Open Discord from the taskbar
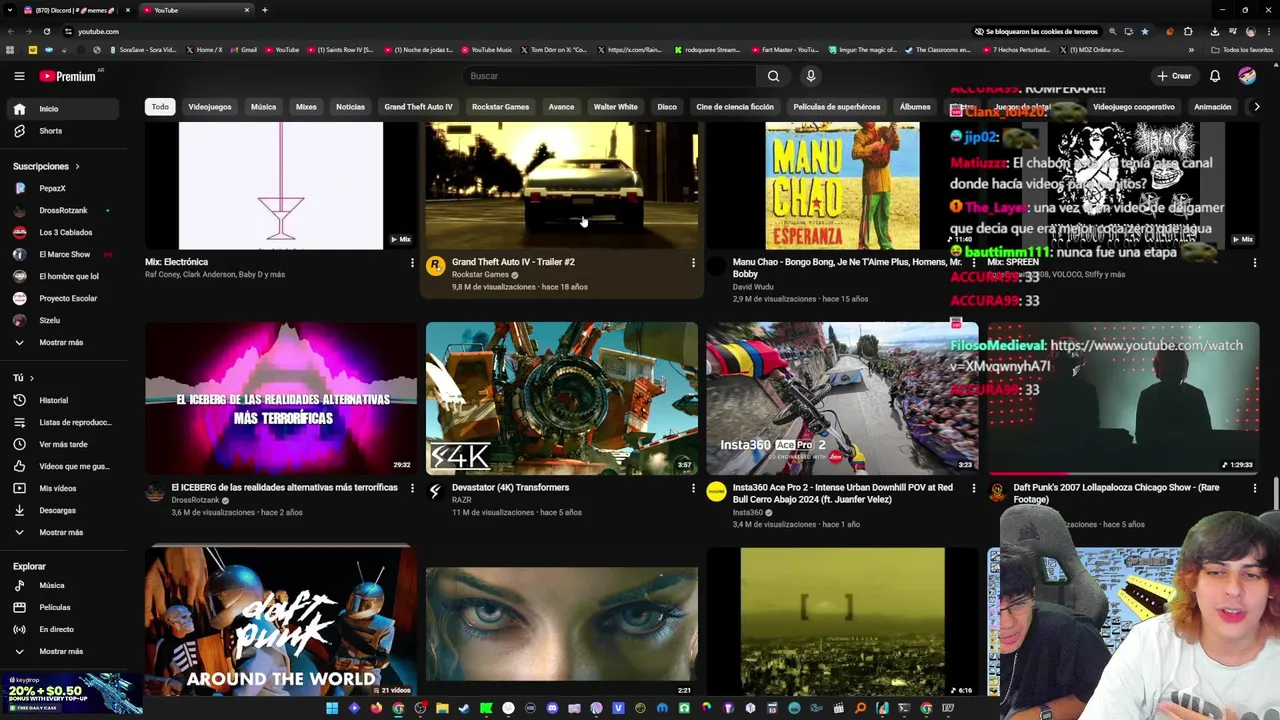The height and width of the screenshot is (720, 1280). pos(552,708)
